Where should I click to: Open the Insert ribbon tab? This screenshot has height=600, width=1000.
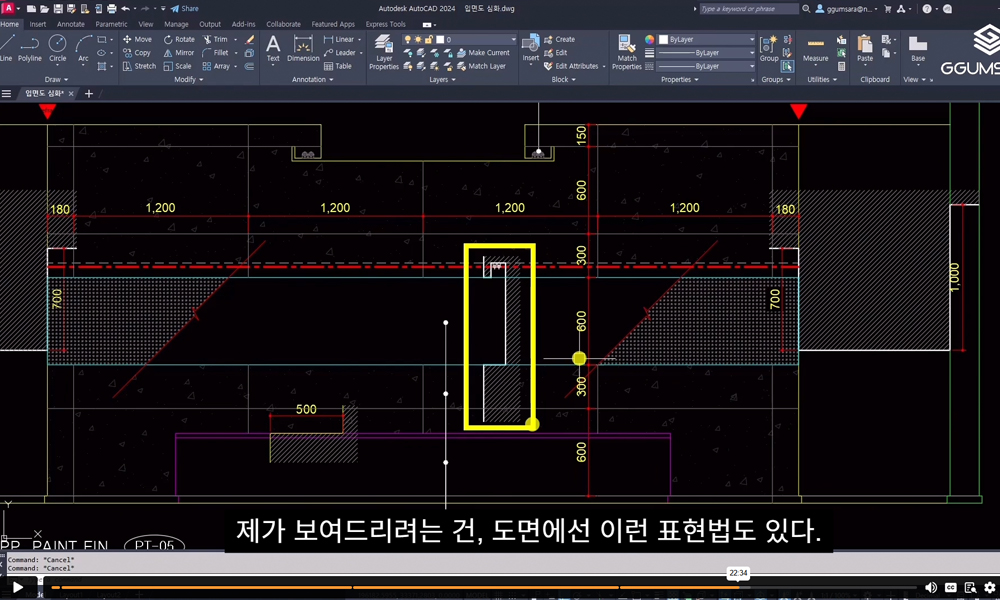coord(38,24)
